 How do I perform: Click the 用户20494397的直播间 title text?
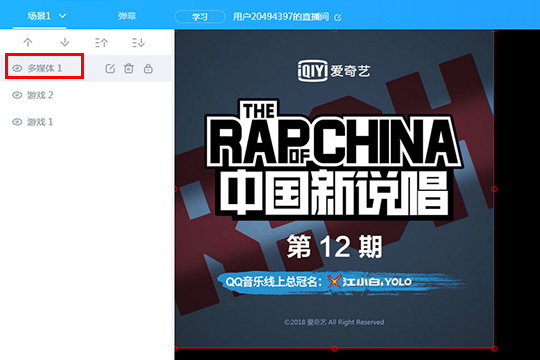pos(281,17)
